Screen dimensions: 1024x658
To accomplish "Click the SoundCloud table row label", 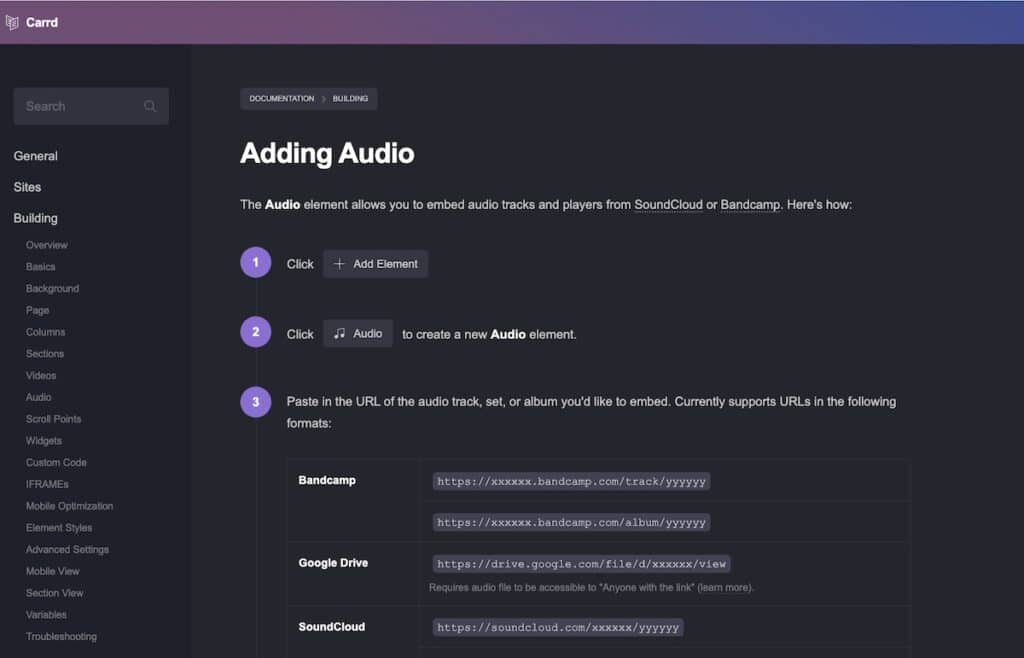I will click(x=332, y=627).
